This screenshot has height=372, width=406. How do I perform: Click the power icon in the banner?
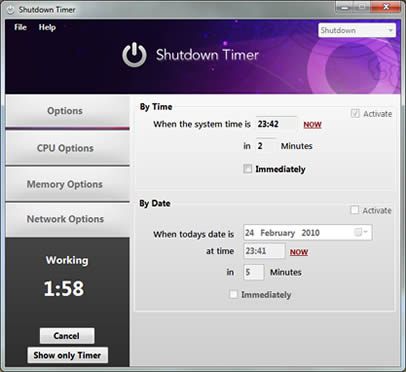click(x=134, y=55)
